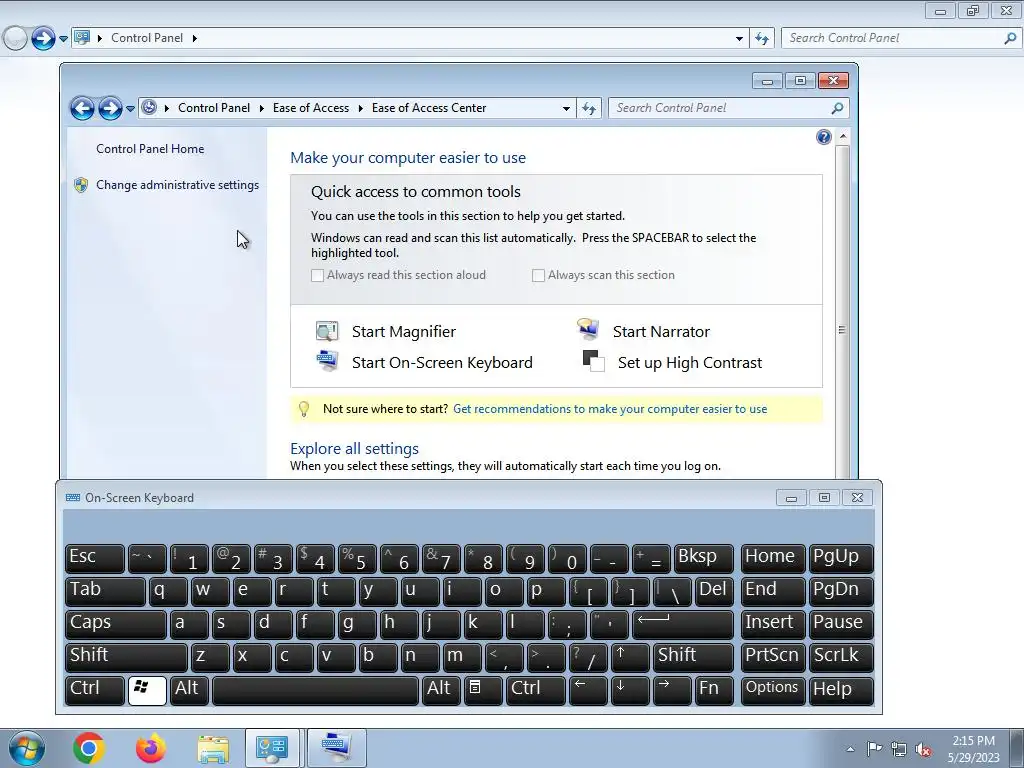
Task: Click the muted volume tray icon
Action: point(923,750)
